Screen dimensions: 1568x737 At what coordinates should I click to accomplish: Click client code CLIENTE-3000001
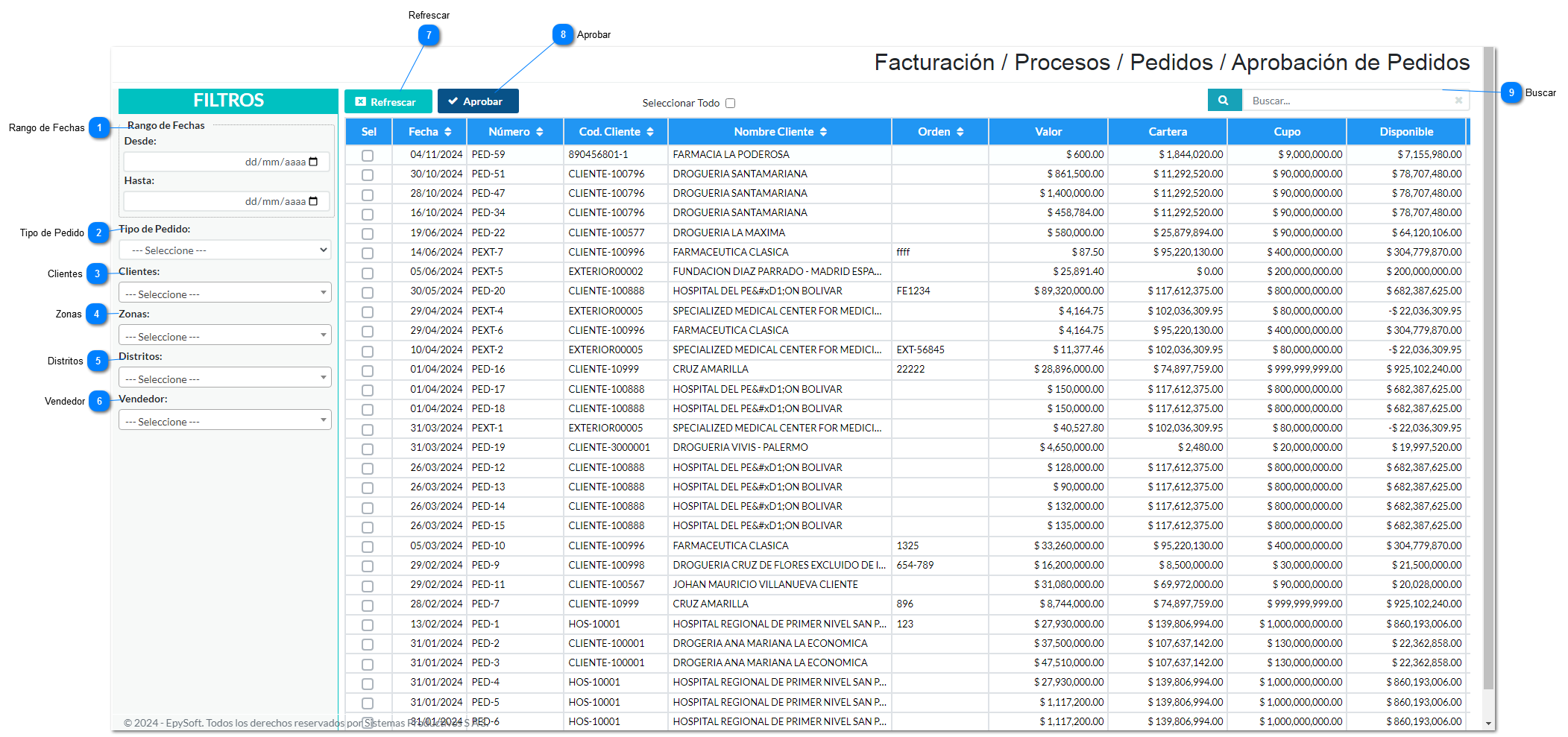[x=609, y=447]
